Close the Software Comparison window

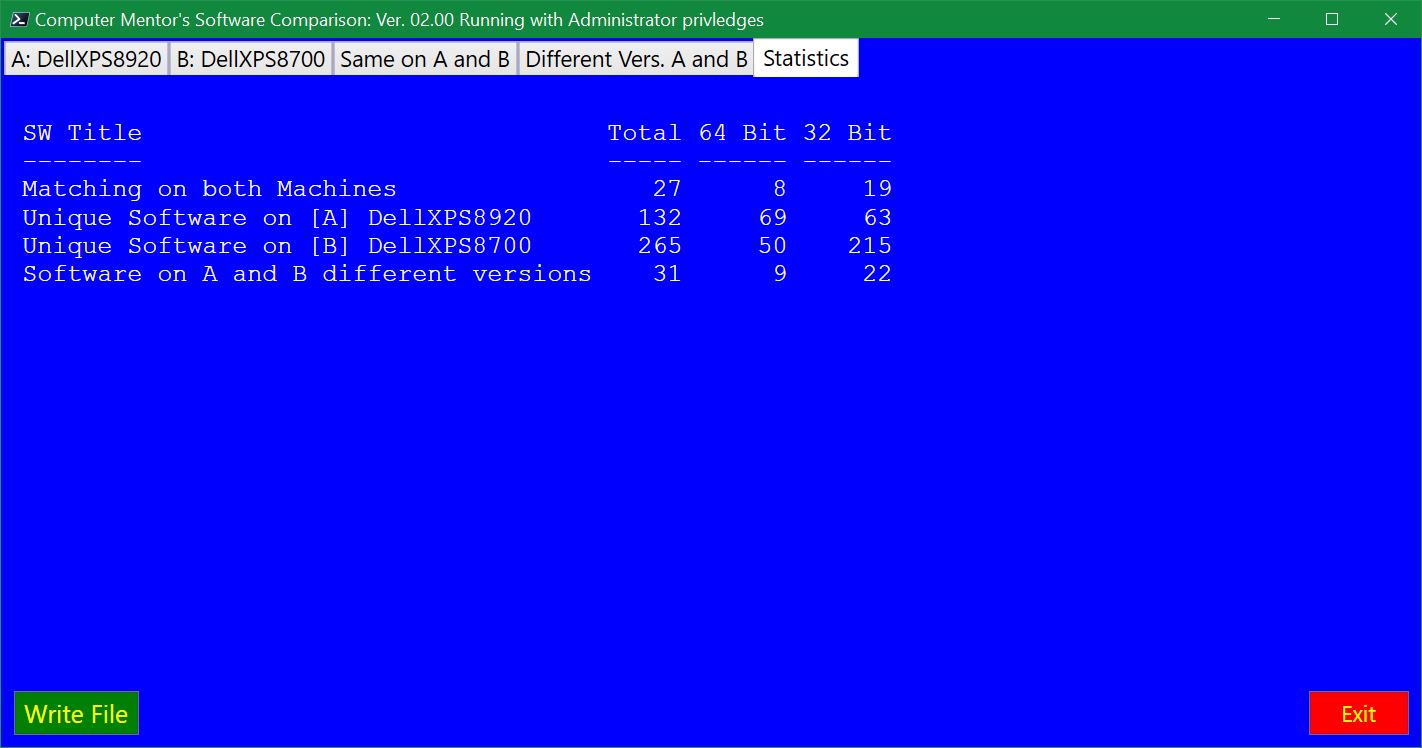[1391, 19]
